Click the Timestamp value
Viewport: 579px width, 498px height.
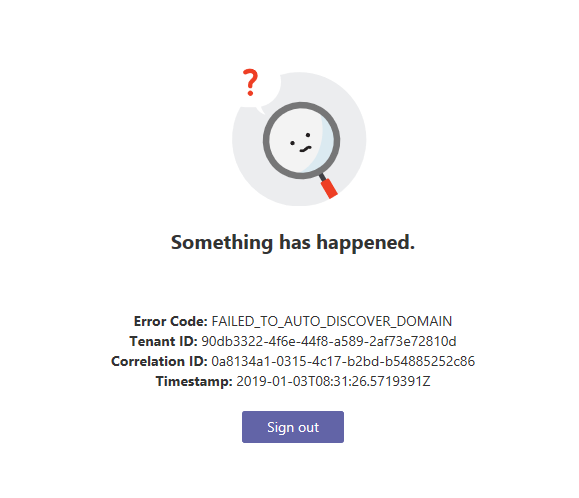coord(333,381)
